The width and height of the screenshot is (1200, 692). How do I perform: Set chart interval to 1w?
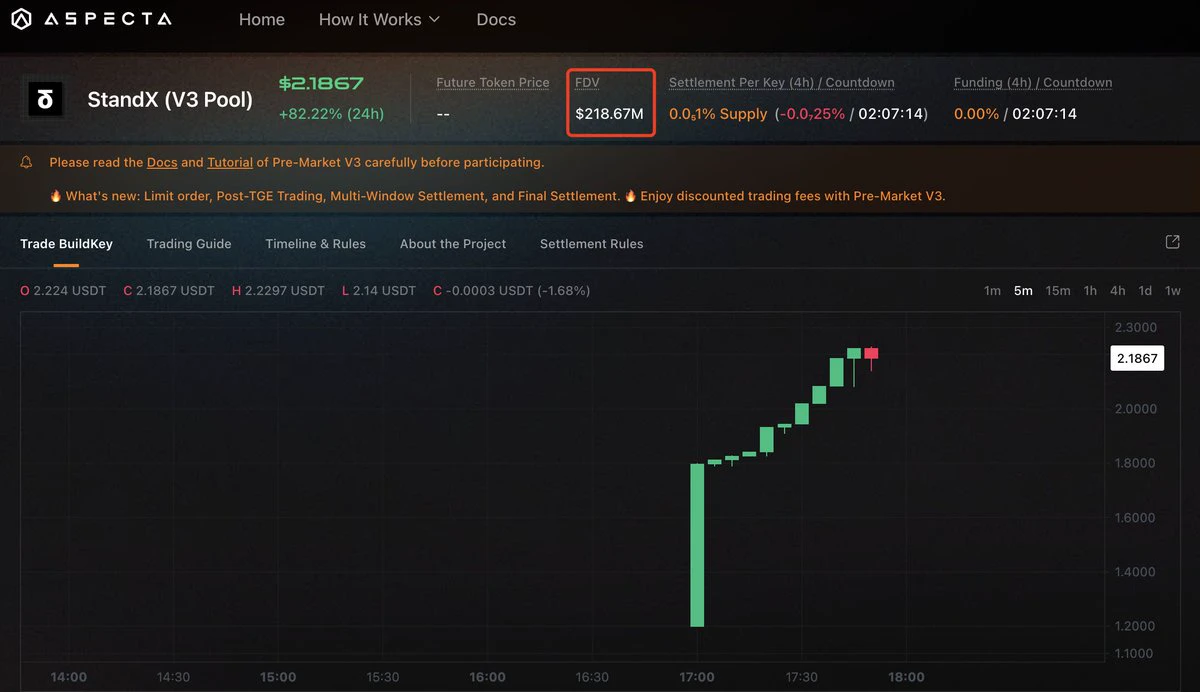pyautogui.click(x=1173, y=291)
